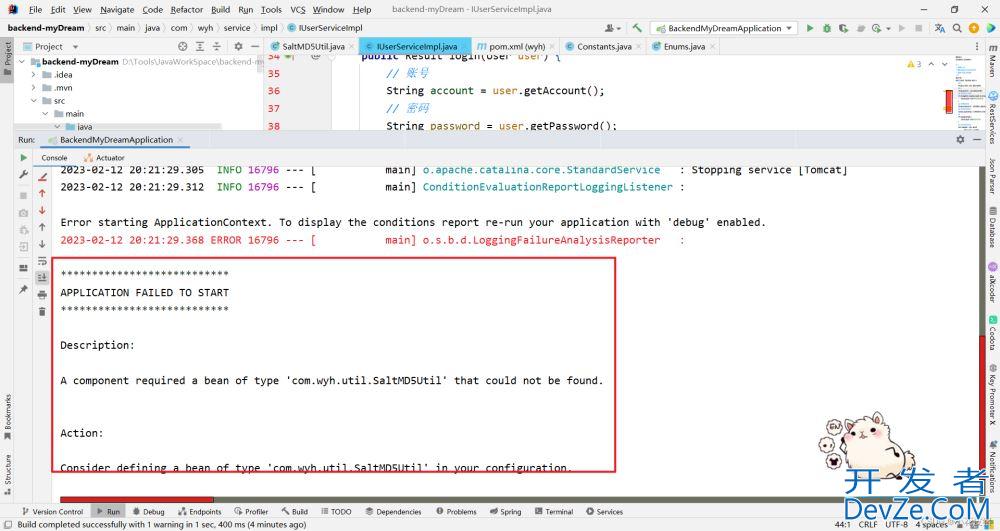Viewport: 1000px width, 531px height.
Task: Open Endpoints tool window
Action: 200,511
